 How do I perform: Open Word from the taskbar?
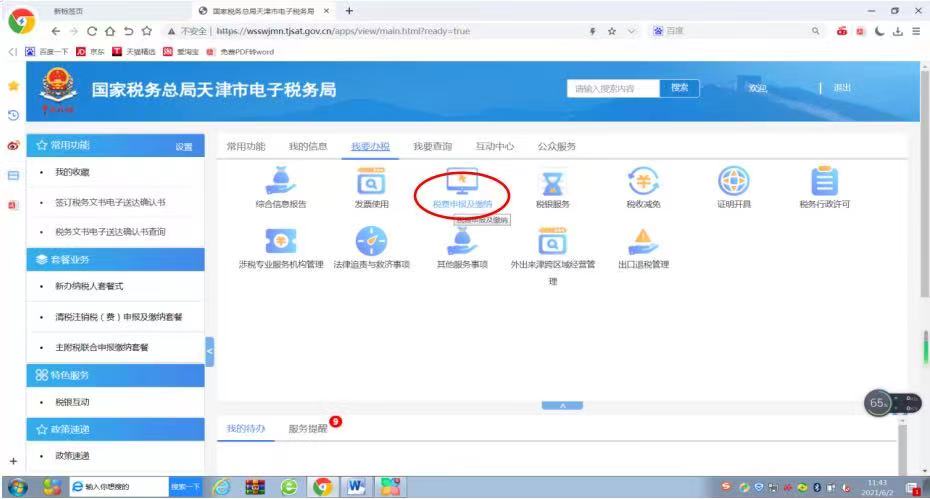pos(356,487)
